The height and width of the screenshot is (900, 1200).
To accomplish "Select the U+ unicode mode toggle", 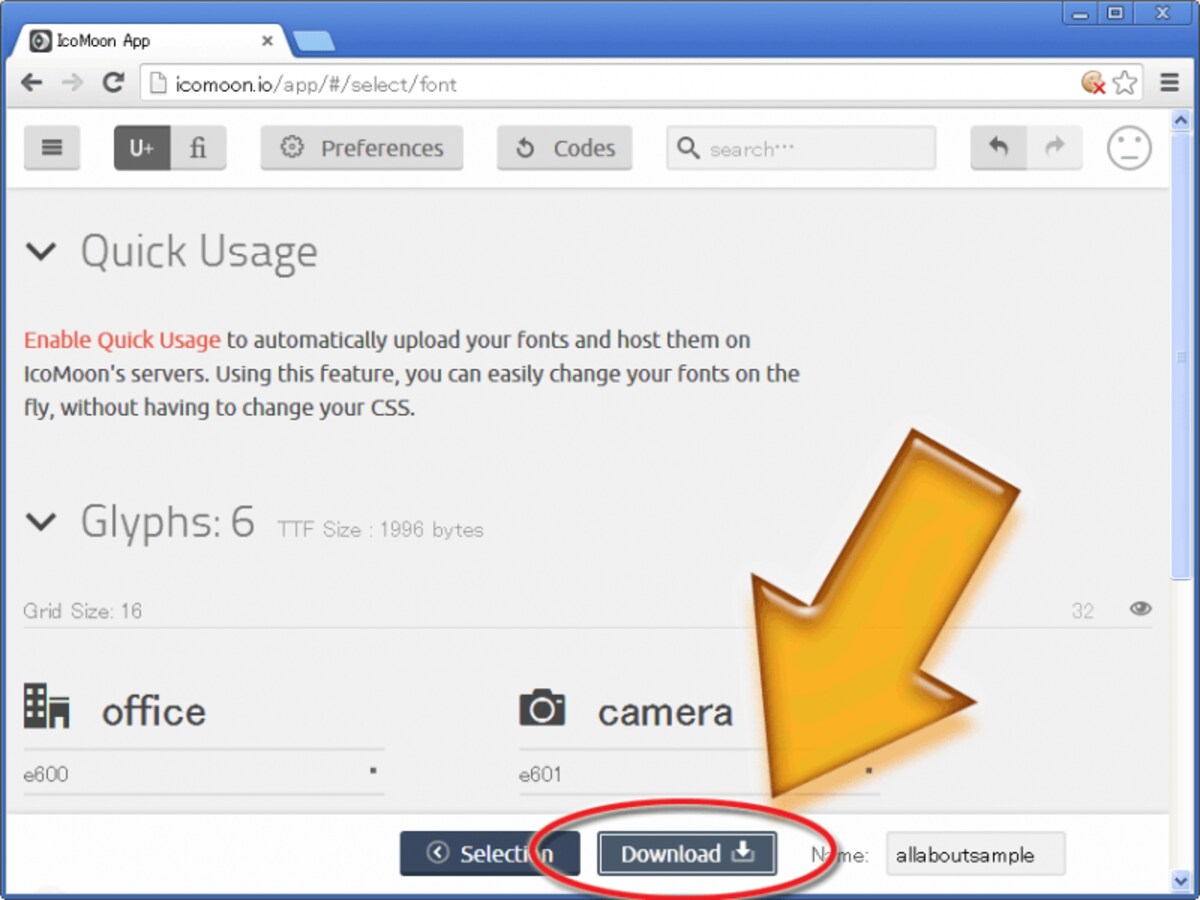I will tap(142, 148).
